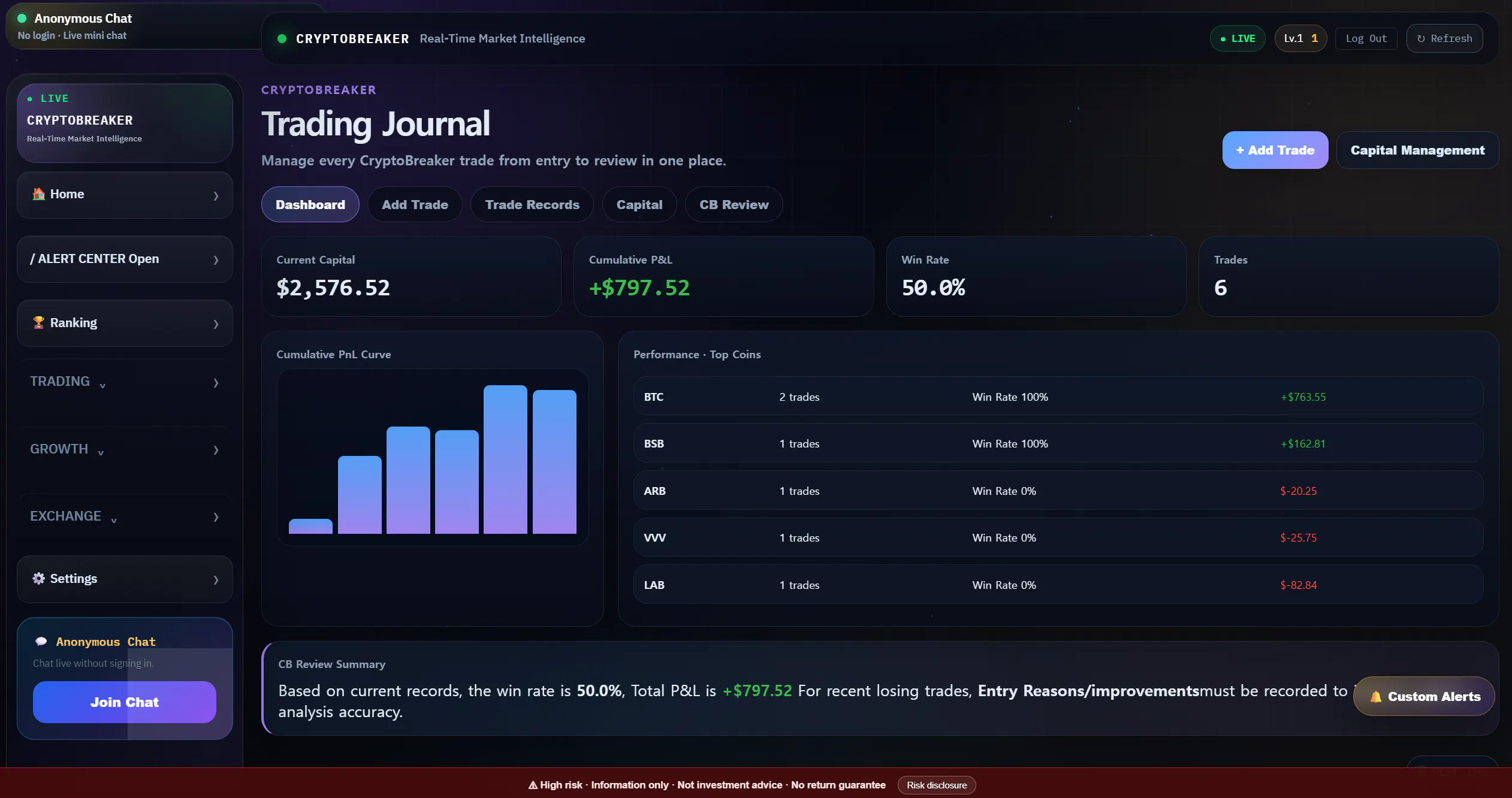
Task: Expand the TRADING sidebar section
Action: [x=125, y=382]
